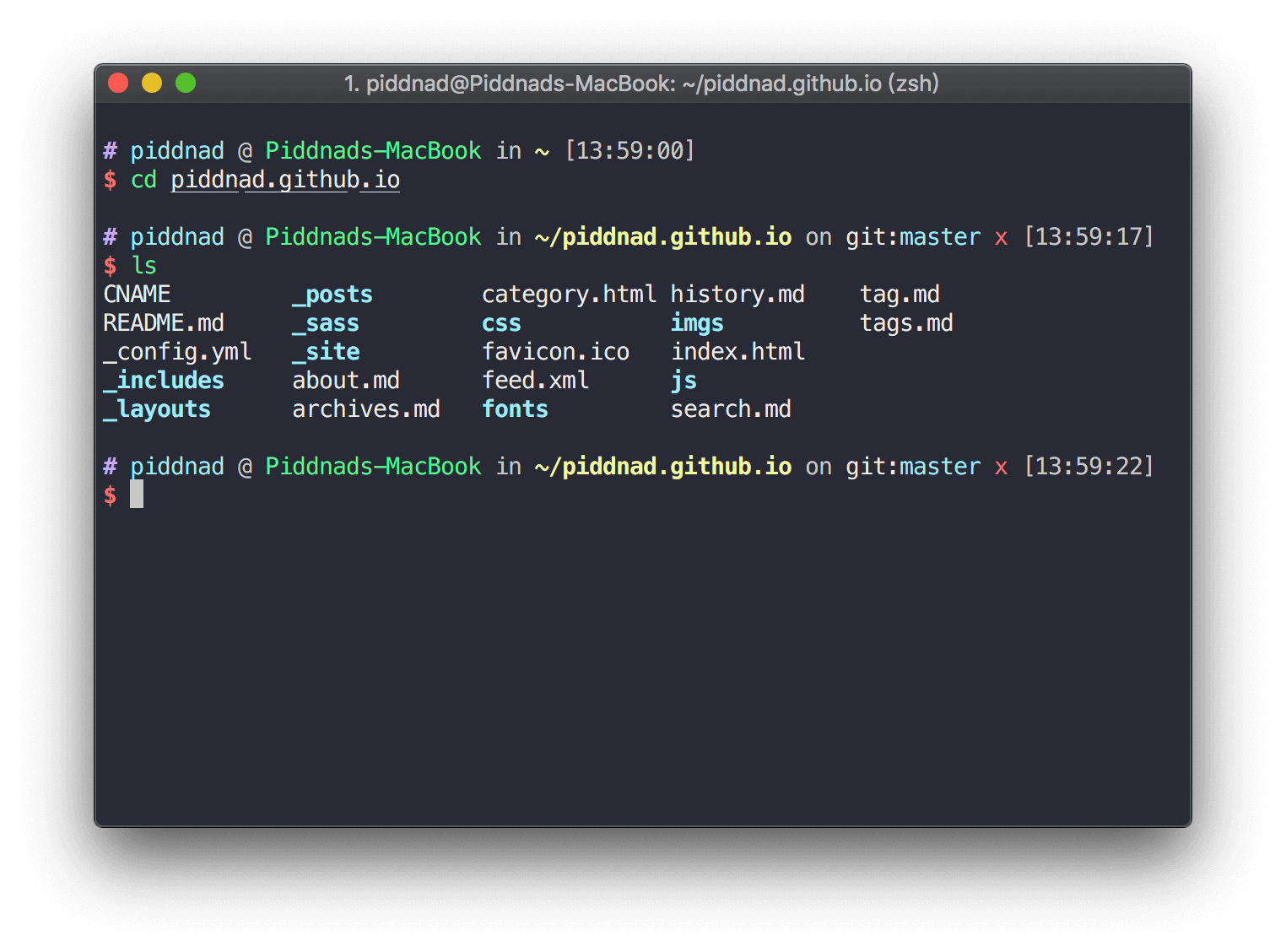Screen dimensions: 1286x952
Task: Click the CNAME file in the listing
Action: click(x=137, y=295)
